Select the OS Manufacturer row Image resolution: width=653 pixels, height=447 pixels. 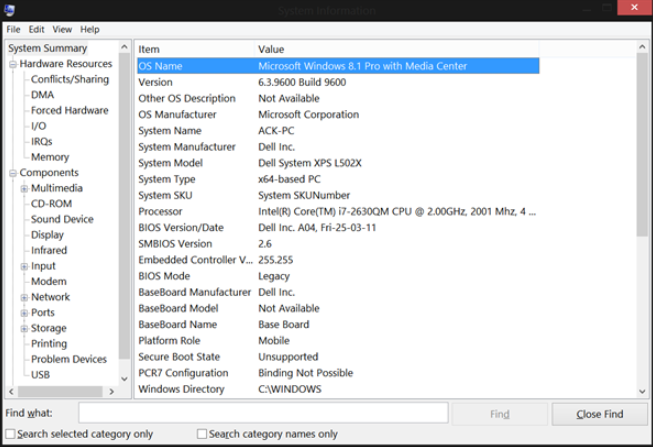338,115
